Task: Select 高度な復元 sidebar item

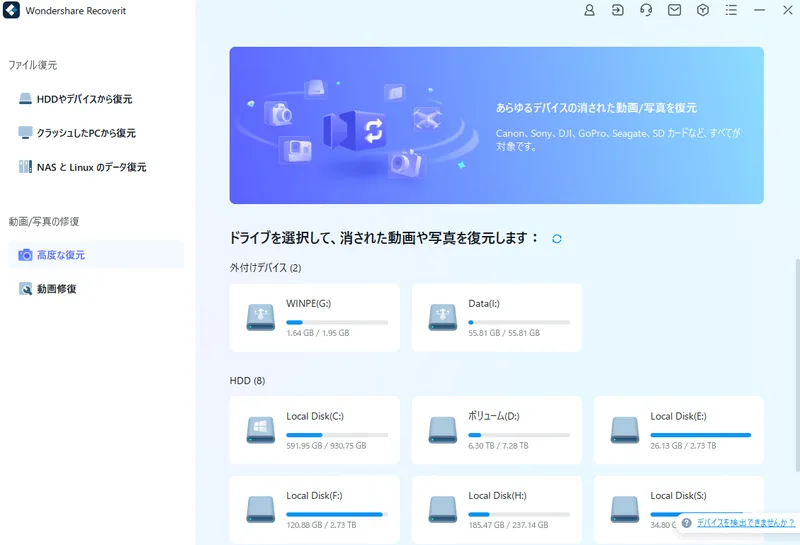Action: pos(96,255)
